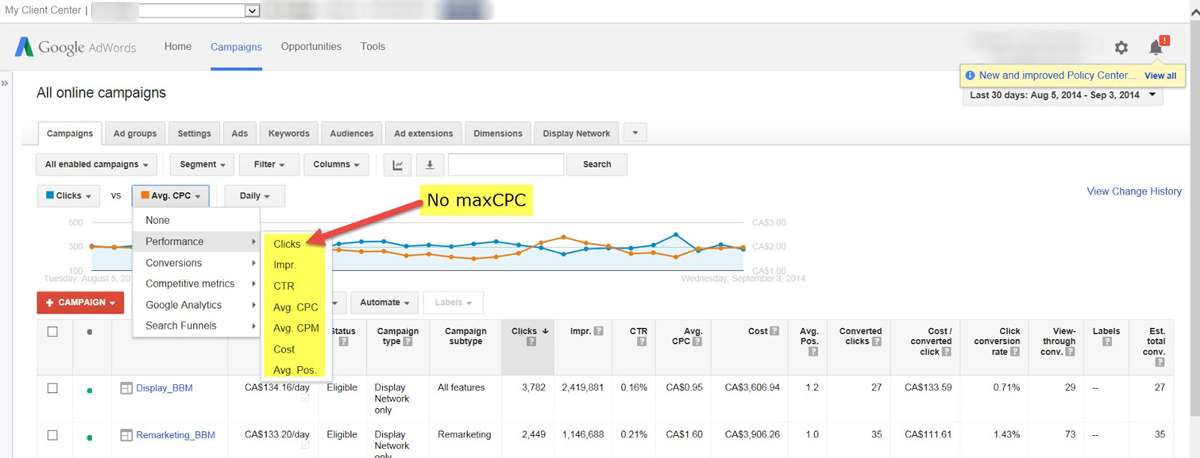Screen dimensions: 1200x458
Task: Toggle chart display icon
Action: click(x=398, y=165)
